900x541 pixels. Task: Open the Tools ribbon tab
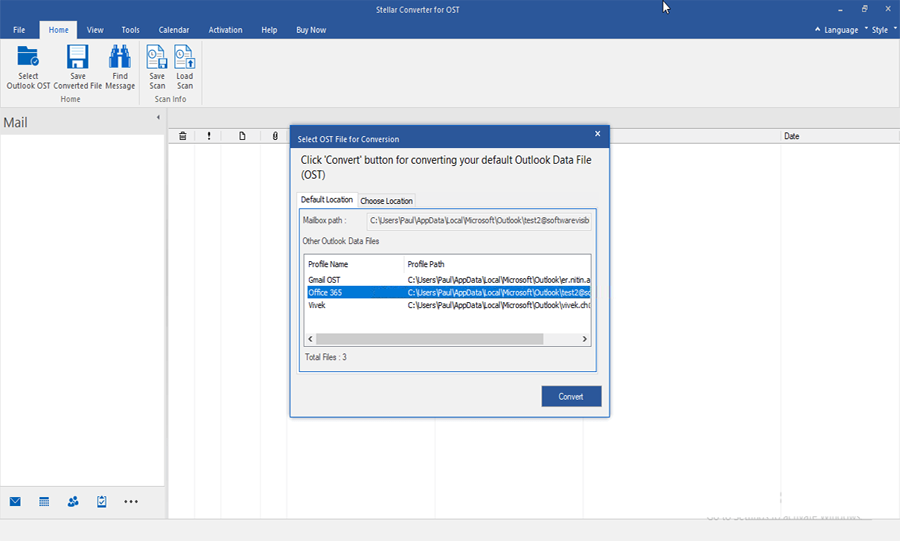[x=130, y=30]
